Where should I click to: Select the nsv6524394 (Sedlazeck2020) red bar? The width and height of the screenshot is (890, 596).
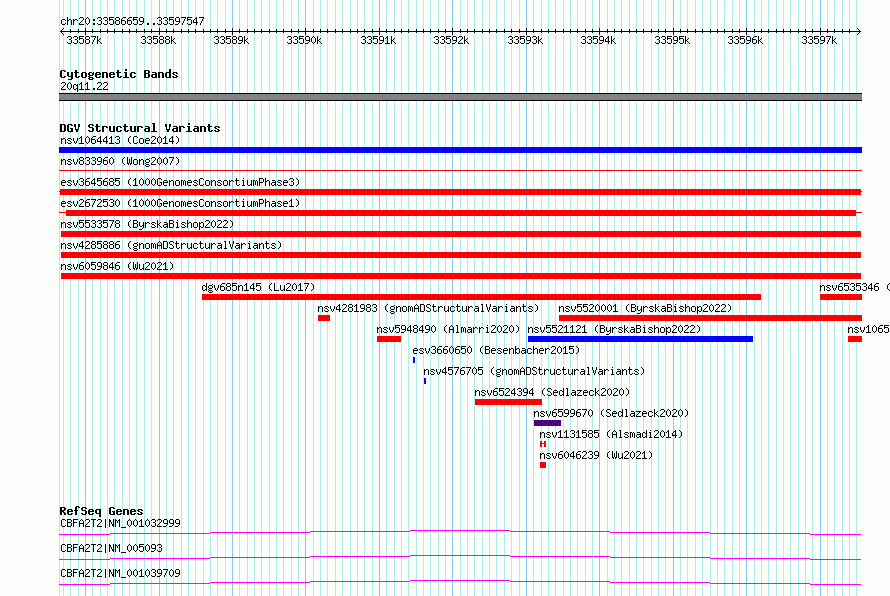tap(508, 402)
